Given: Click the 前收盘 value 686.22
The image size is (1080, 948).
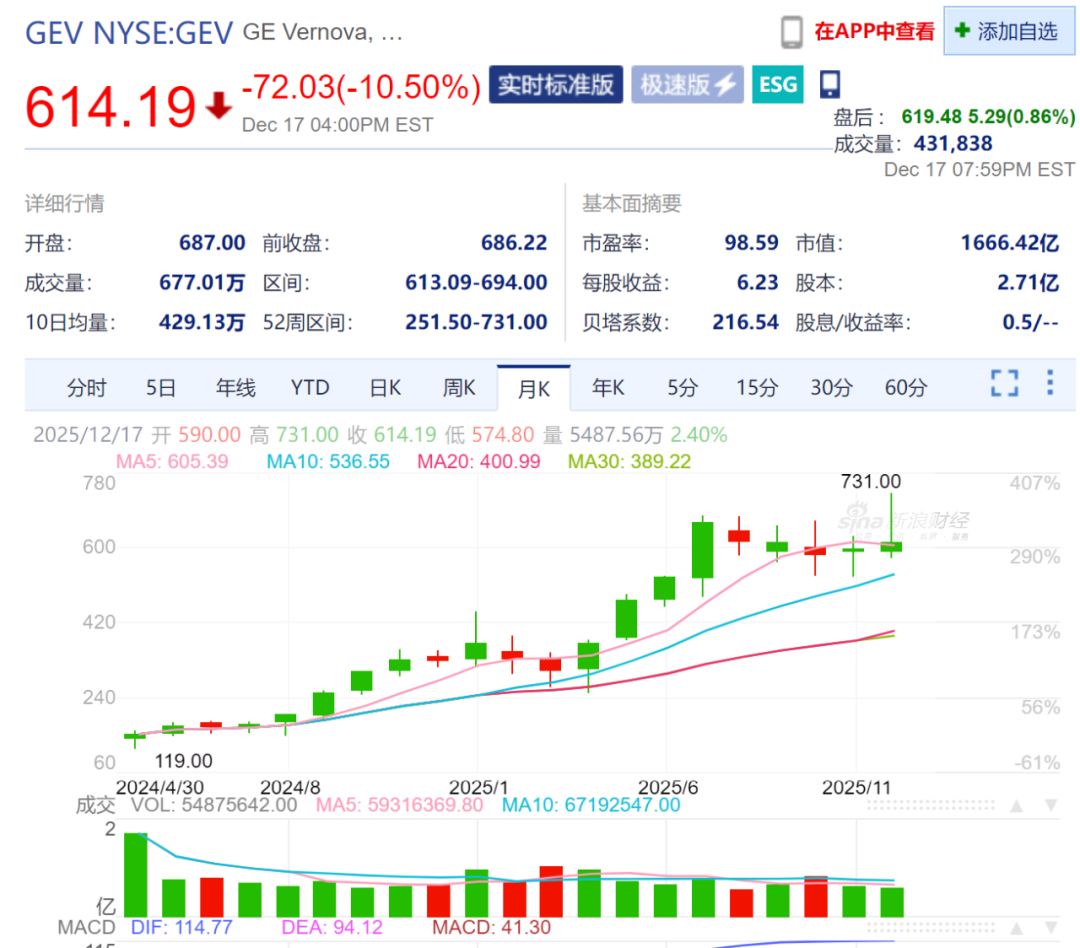Looking at the screenshot, I should point(514,243).
